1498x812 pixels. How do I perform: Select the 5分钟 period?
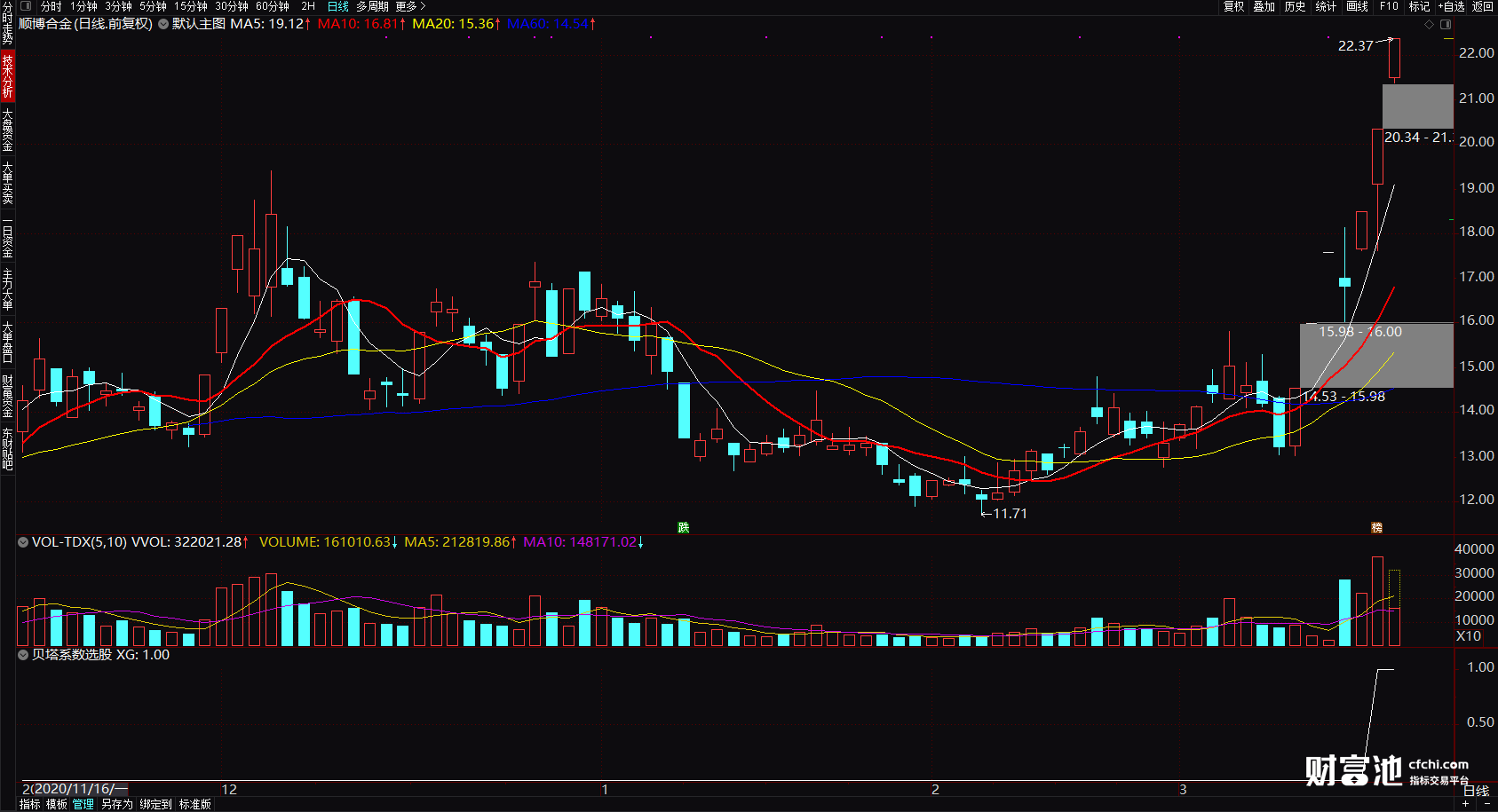[153, 6]
